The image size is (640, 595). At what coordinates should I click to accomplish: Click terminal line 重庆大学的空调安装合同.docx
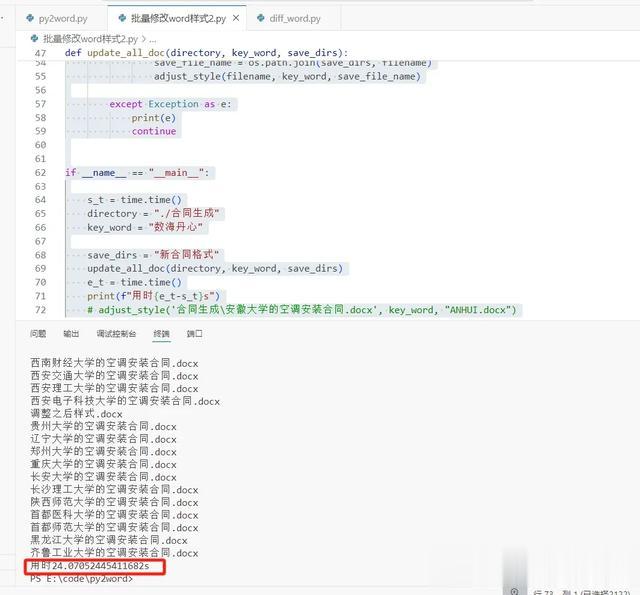[104, 464]
